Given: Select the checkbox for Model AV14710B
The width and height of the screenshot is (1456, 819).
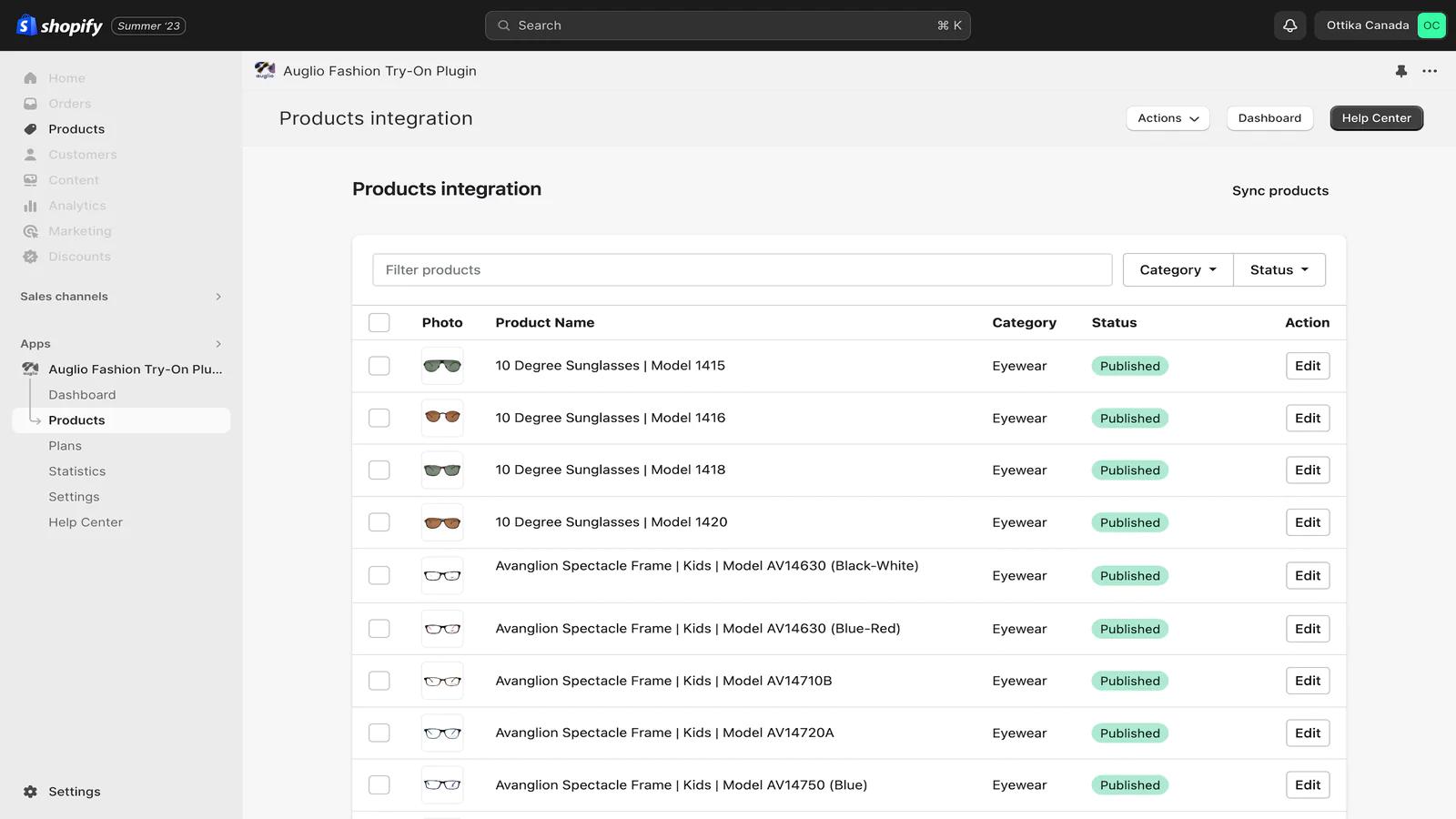Looking at the screenshot, I should (379, 681).
